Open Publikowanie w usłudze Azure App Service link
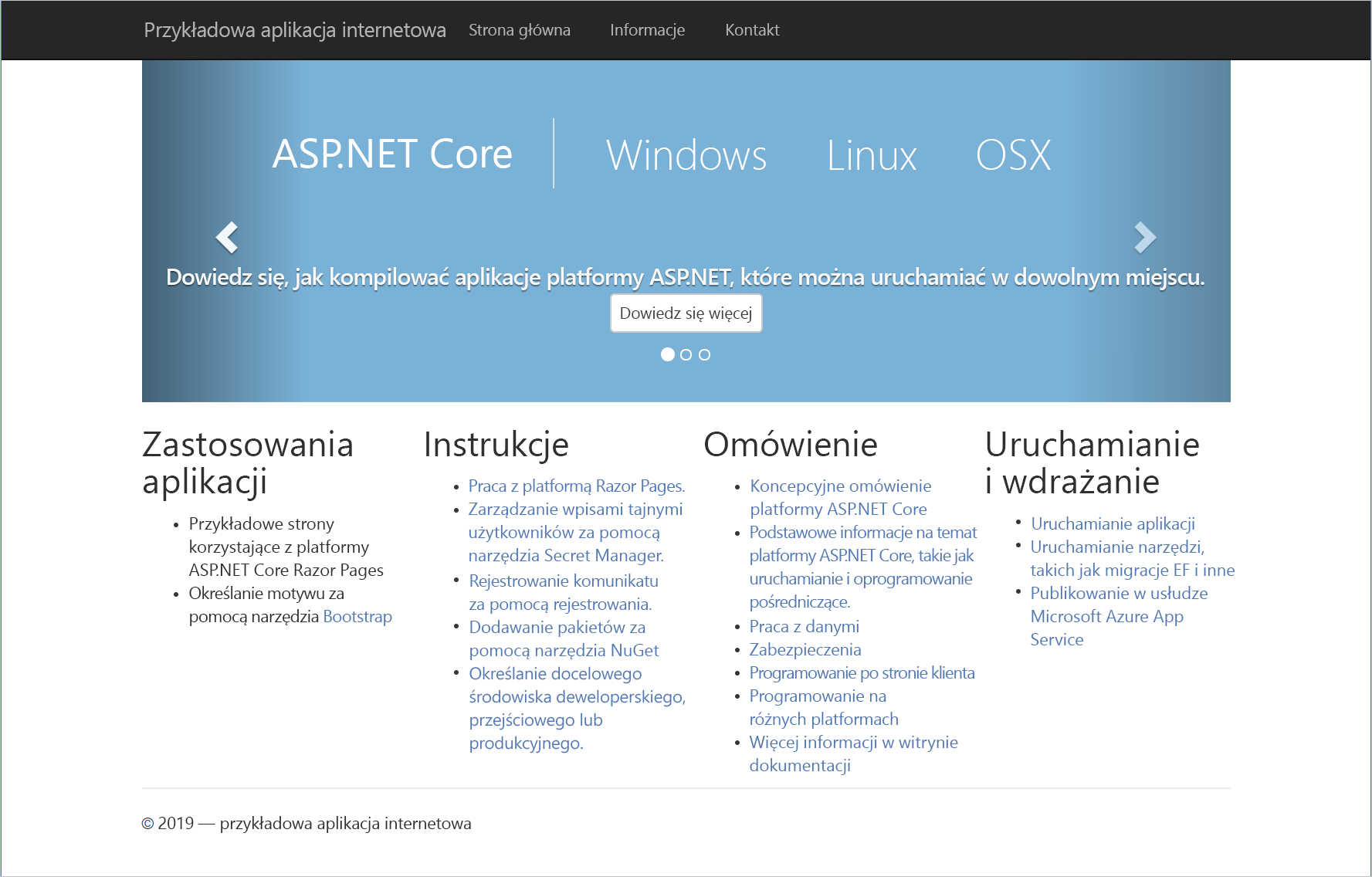Screen dimensions: 1372x877 [x=1120, y=617]
